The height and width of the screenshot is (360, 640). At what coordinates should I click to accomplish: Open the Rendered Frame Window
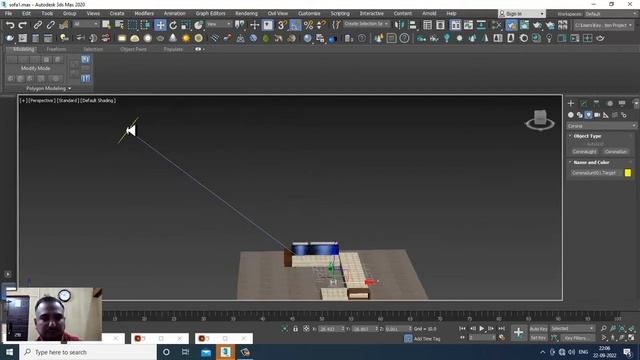(x=524, y=25)
